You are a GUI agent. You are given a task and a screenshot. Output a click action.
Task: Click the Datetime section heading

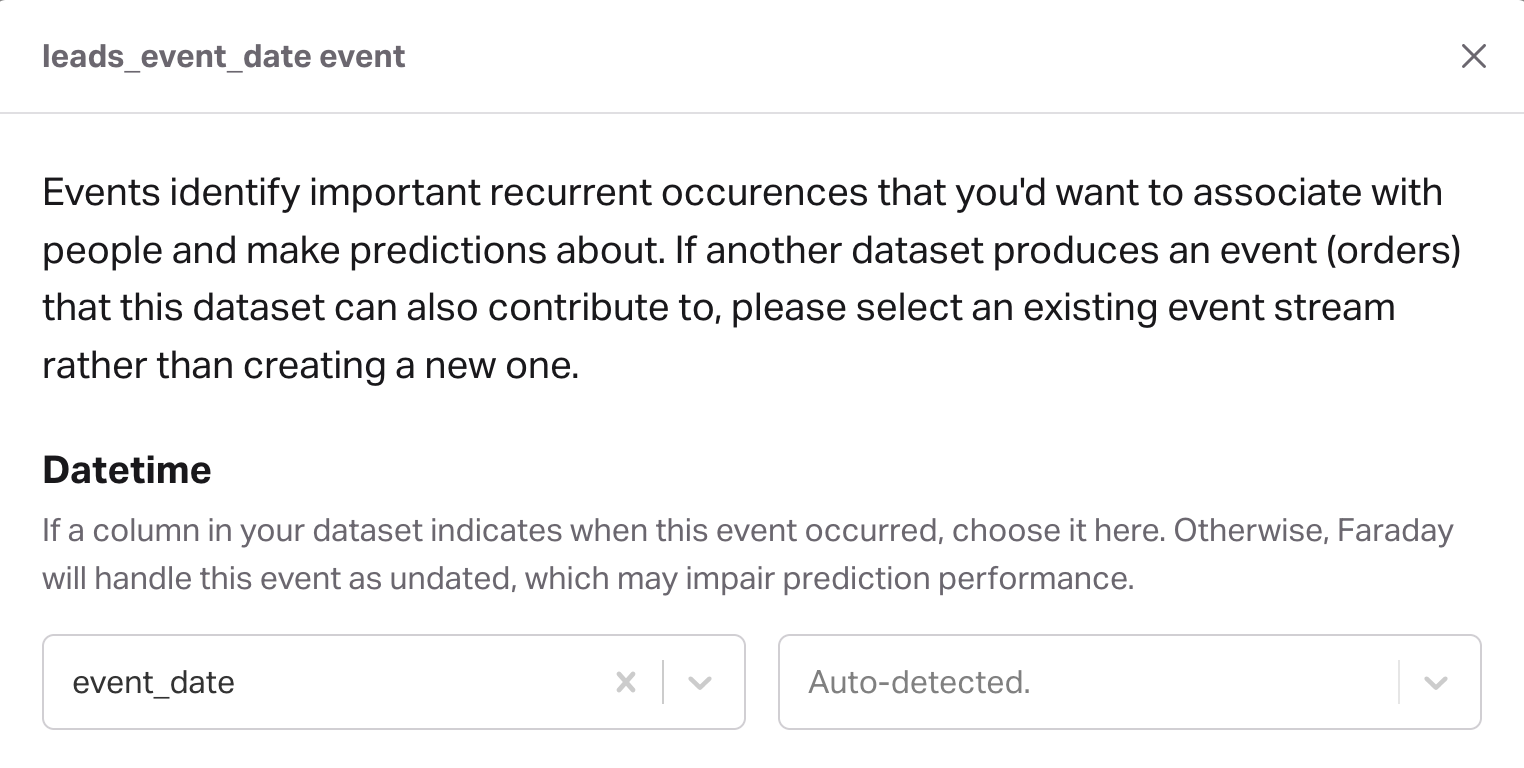point(127,469)
